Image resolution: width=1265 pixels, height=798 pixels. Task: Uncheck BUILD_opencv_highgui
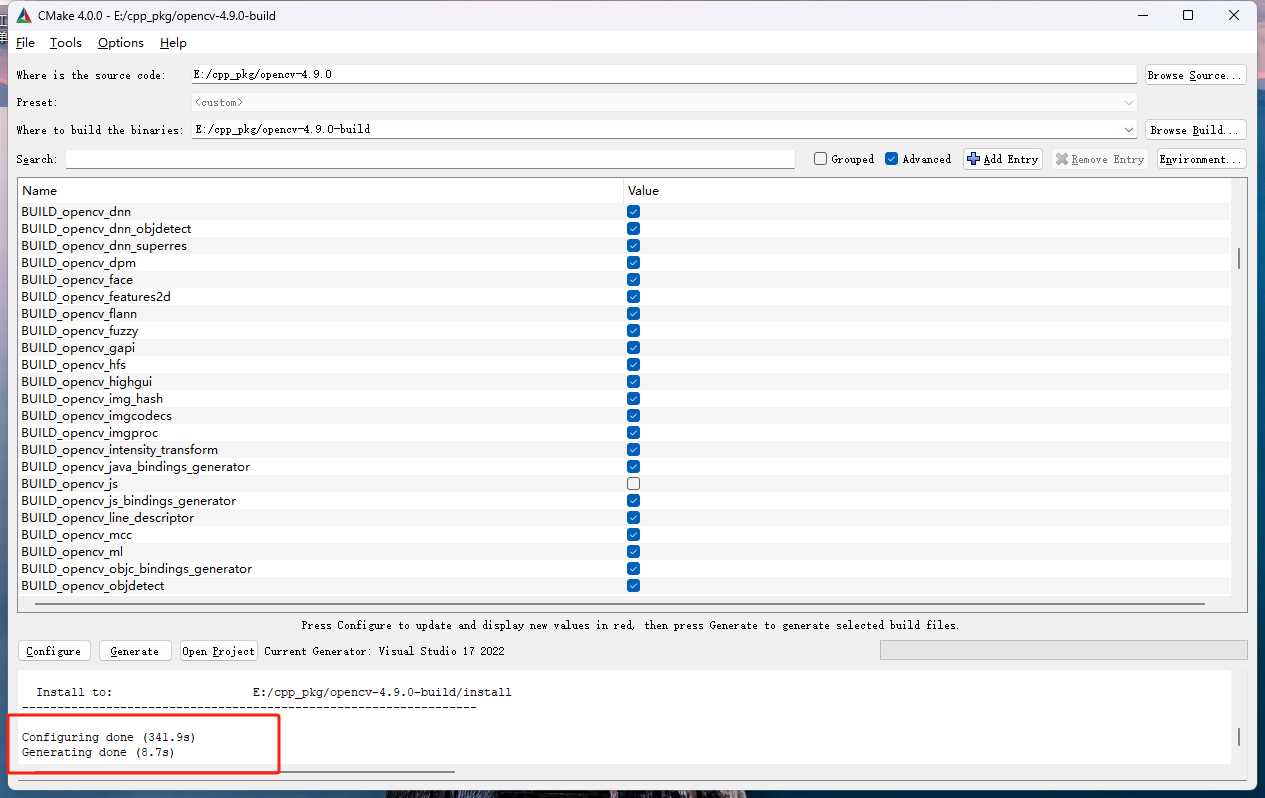point(633,381)
